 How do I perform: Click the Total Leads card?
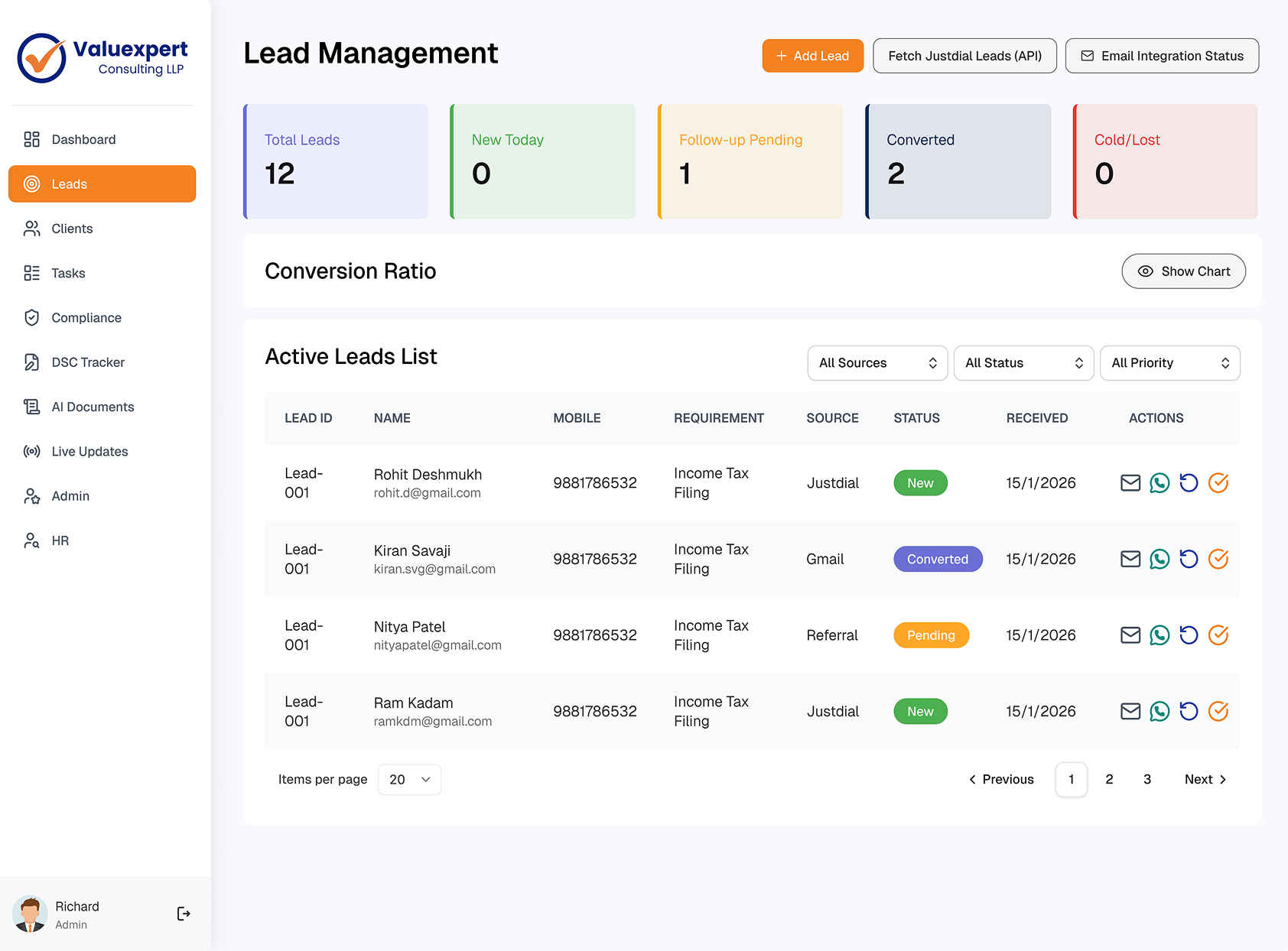(336, 161)
